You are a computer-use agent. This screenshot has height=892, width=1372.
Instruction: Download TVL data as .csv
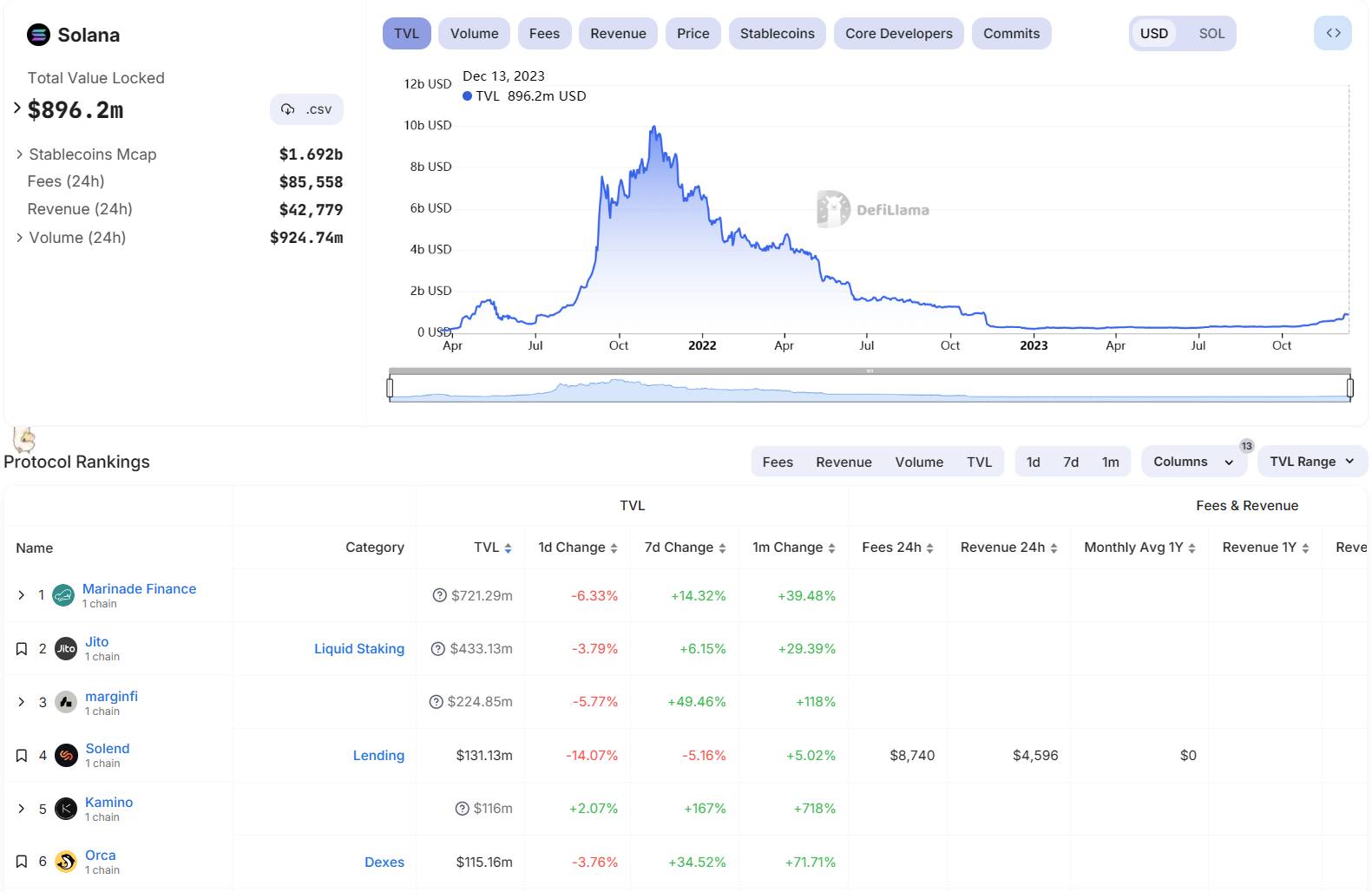point(306,109)
